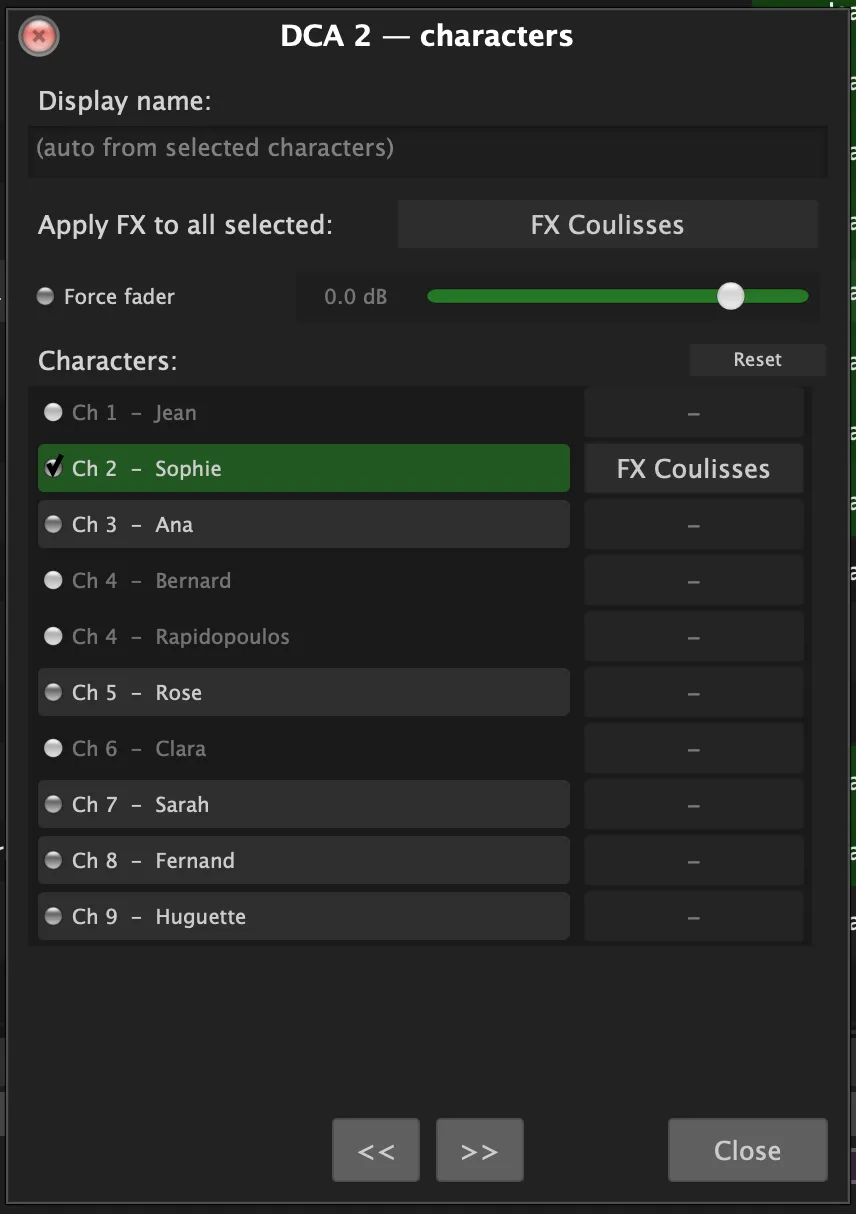The height and width of the screenshot is (1214, 856).
Task: Go to previous DCA with << button
Action: pyautogui.click(x=376, y=1150)
